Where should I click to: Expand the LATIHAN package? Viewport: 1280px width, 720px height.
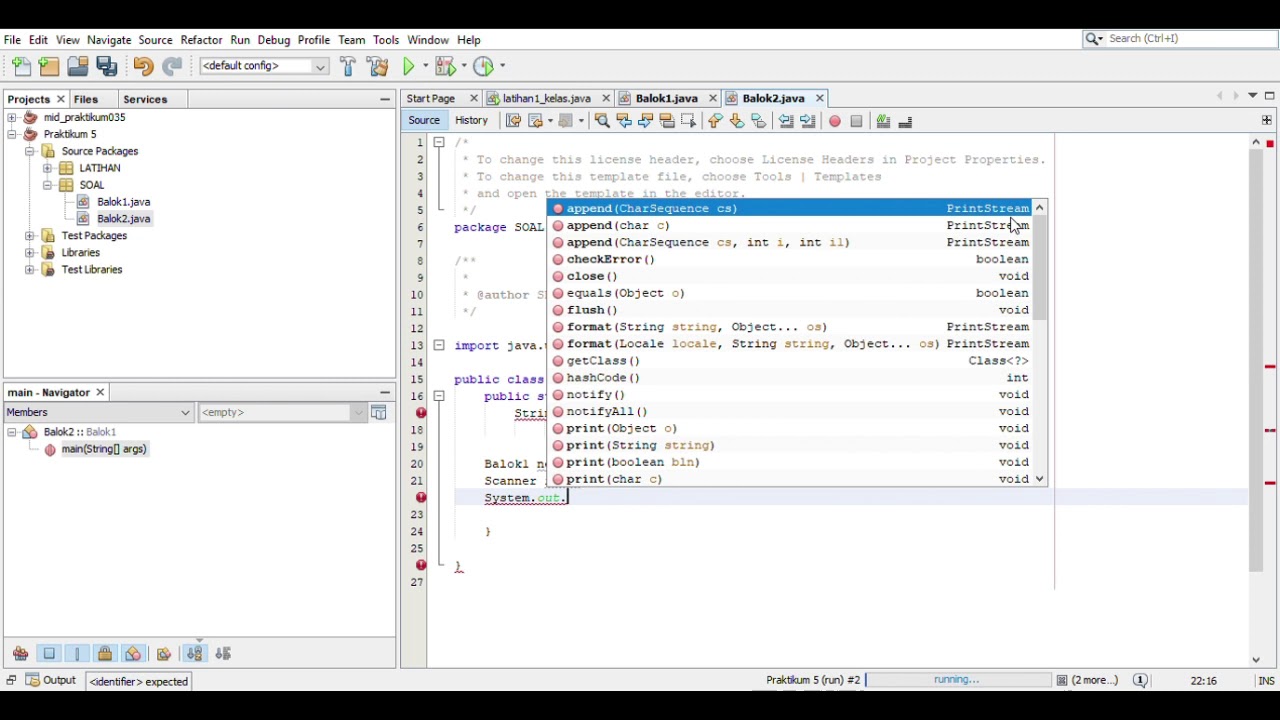[x=47, y=168]
